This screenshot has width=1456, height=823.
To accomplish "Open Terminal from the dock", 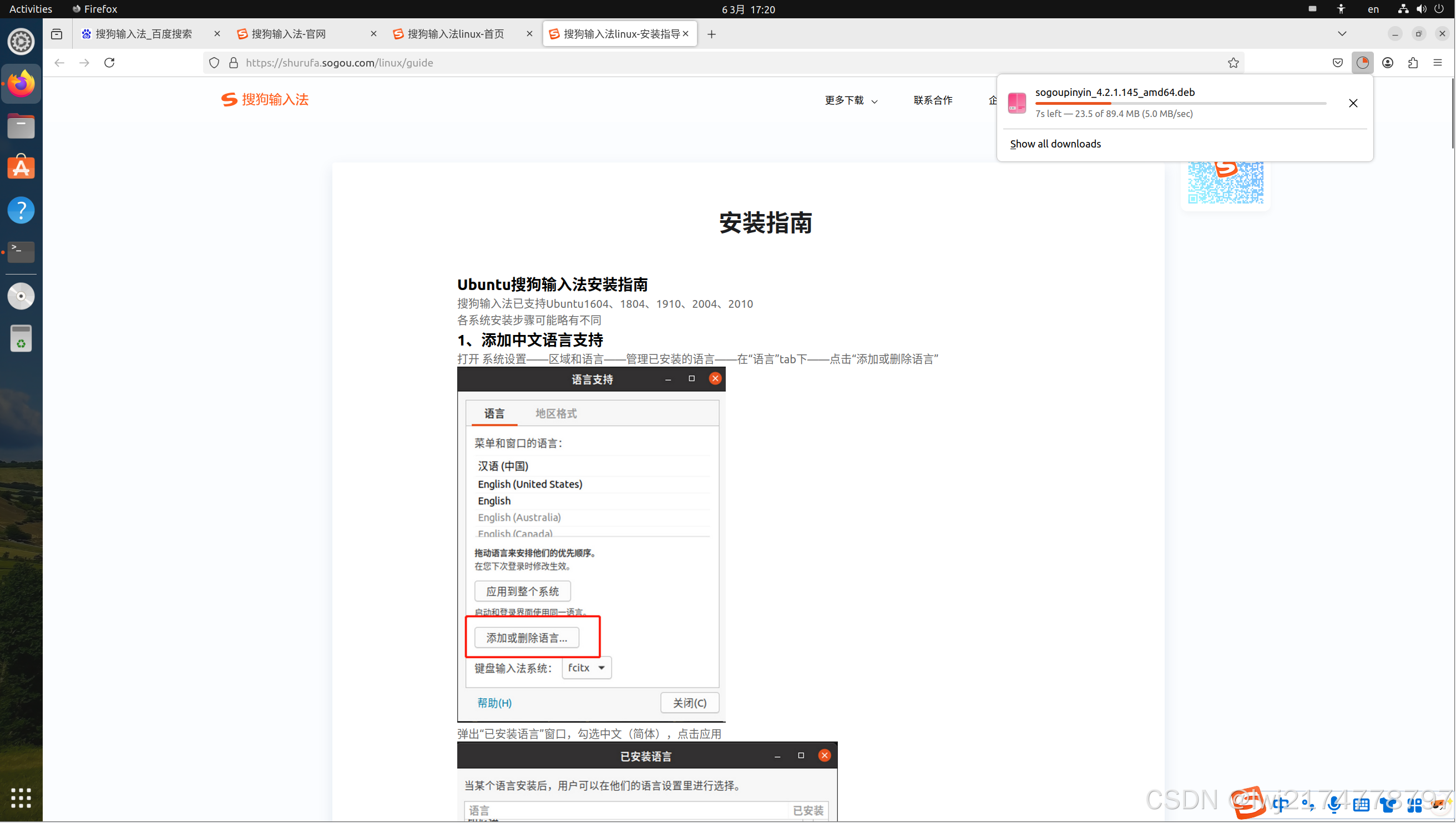I will [21, 252].
